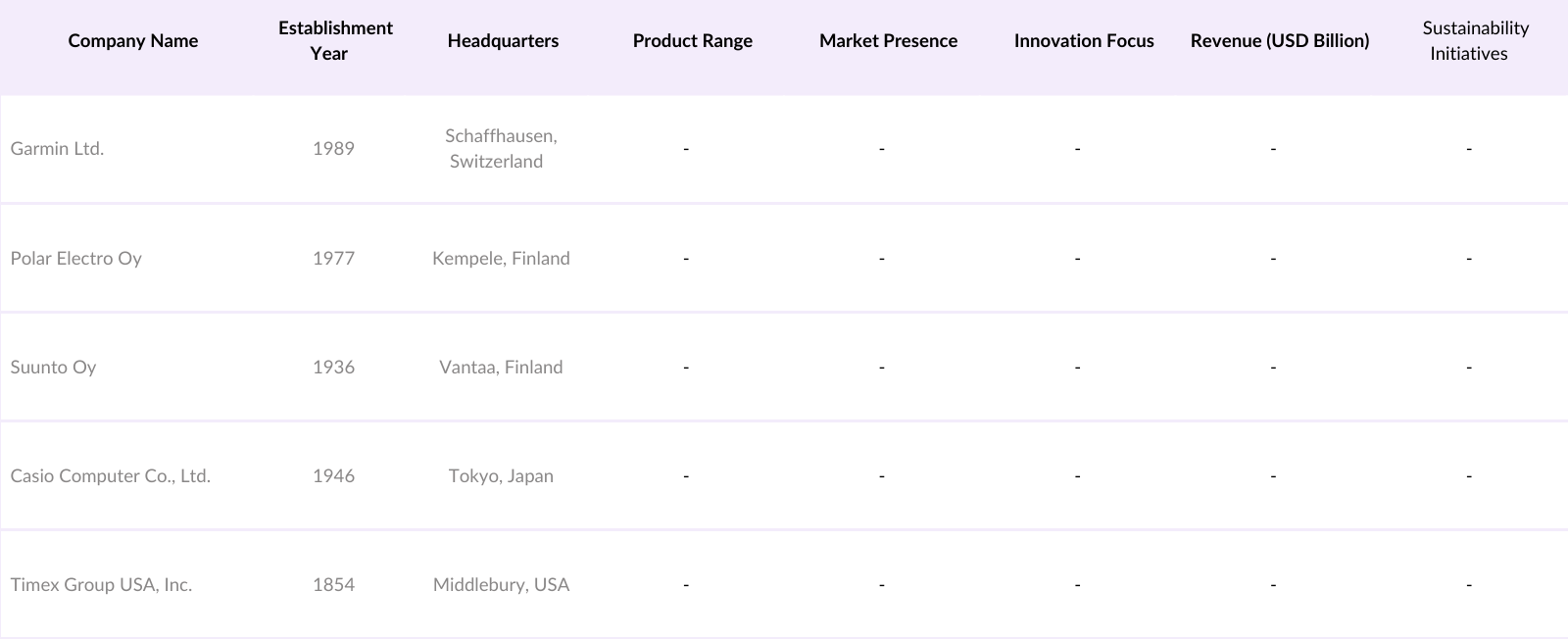Click the Vantaa, Finland headquarters cell
Screen dimensions: 1568x640
click(x=501, y=368)
